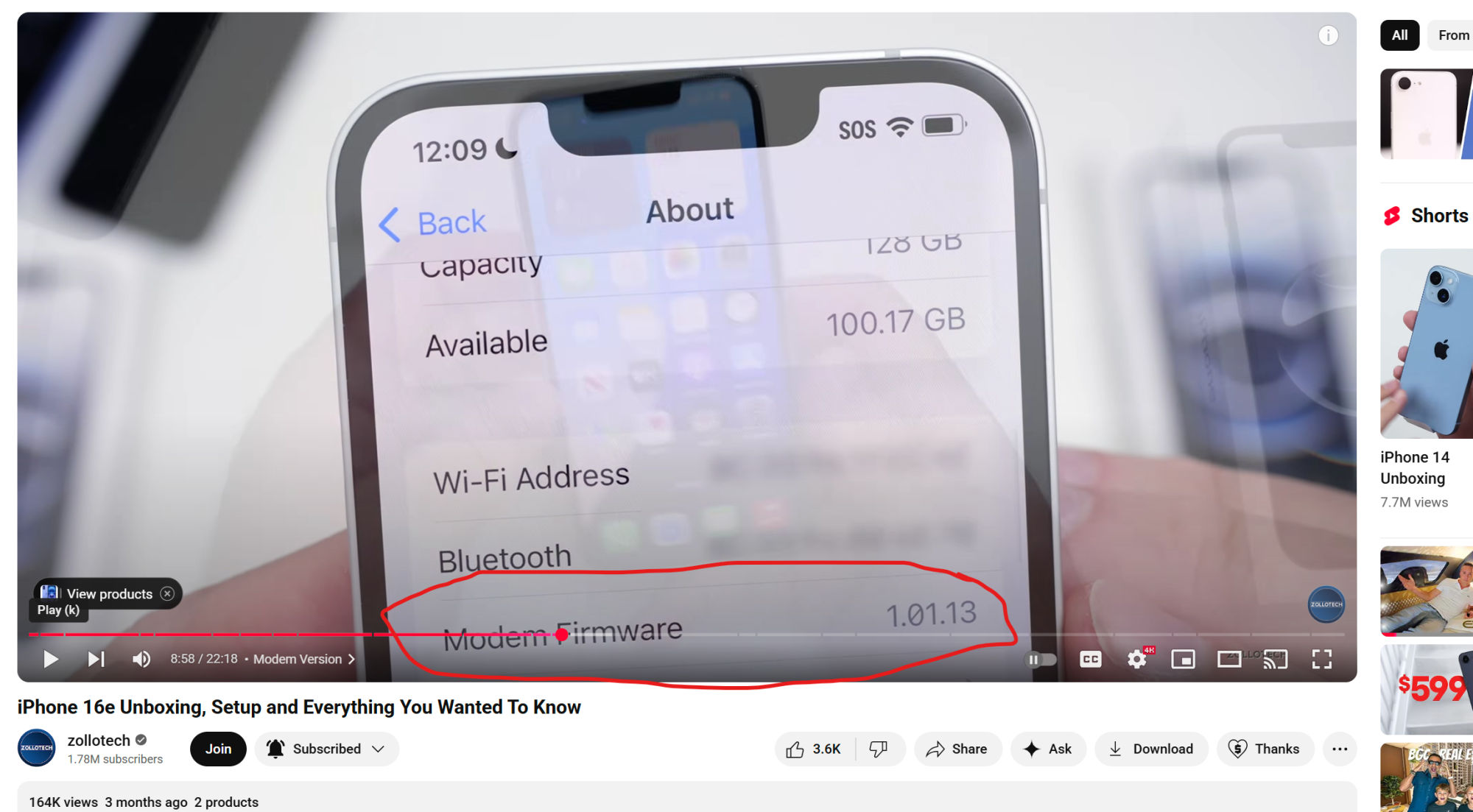Dislike this video
The height and width of the screenshot is (812, 1473).
pyautogui.click(x=879, y=749)
